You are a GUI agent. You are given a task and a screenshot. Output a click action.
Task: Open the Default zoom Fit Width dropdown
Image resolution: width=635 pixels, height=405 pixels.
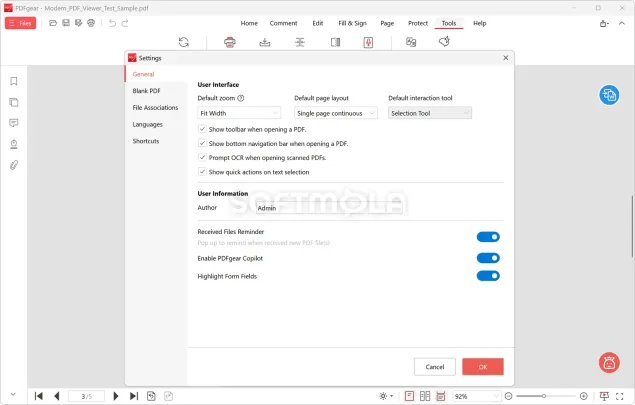239,113
